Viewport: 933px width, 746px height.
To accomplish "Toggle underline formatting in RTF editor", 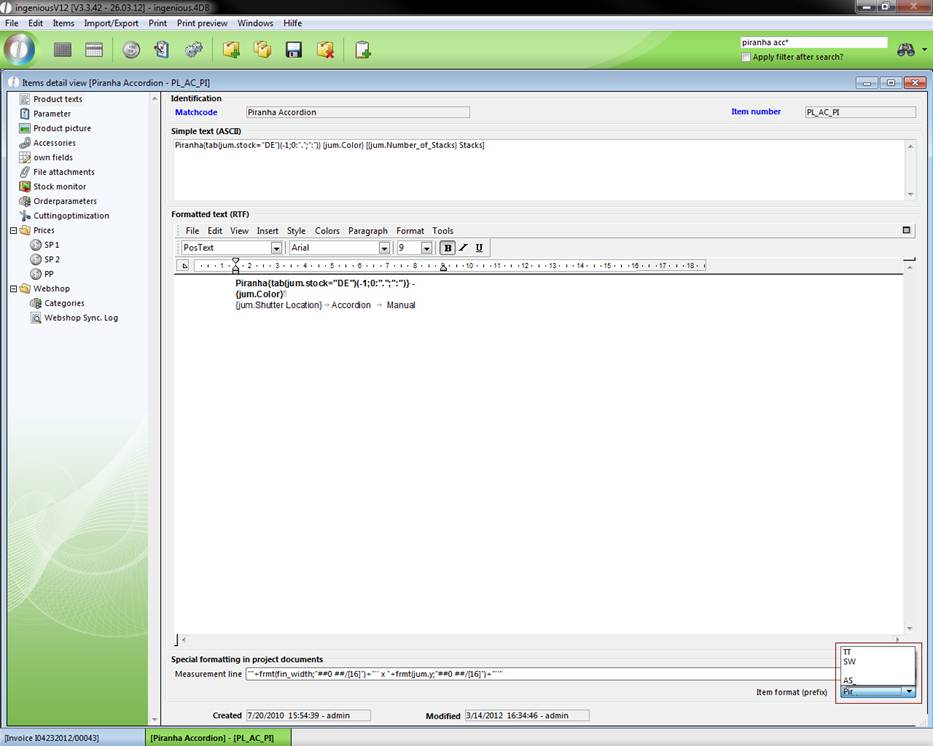I will (x=479, y=248).
